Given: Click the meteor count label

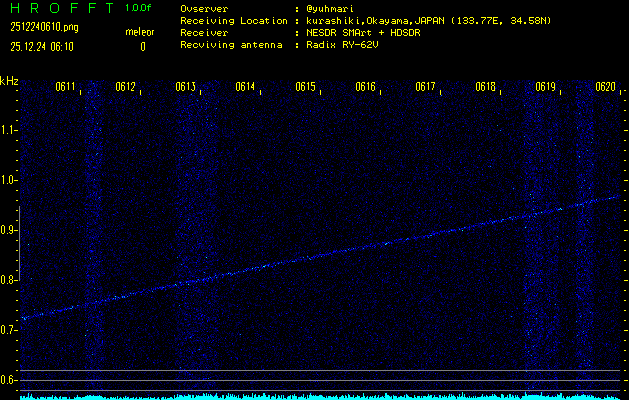Looking at the screenshot, I should point(139,32).
